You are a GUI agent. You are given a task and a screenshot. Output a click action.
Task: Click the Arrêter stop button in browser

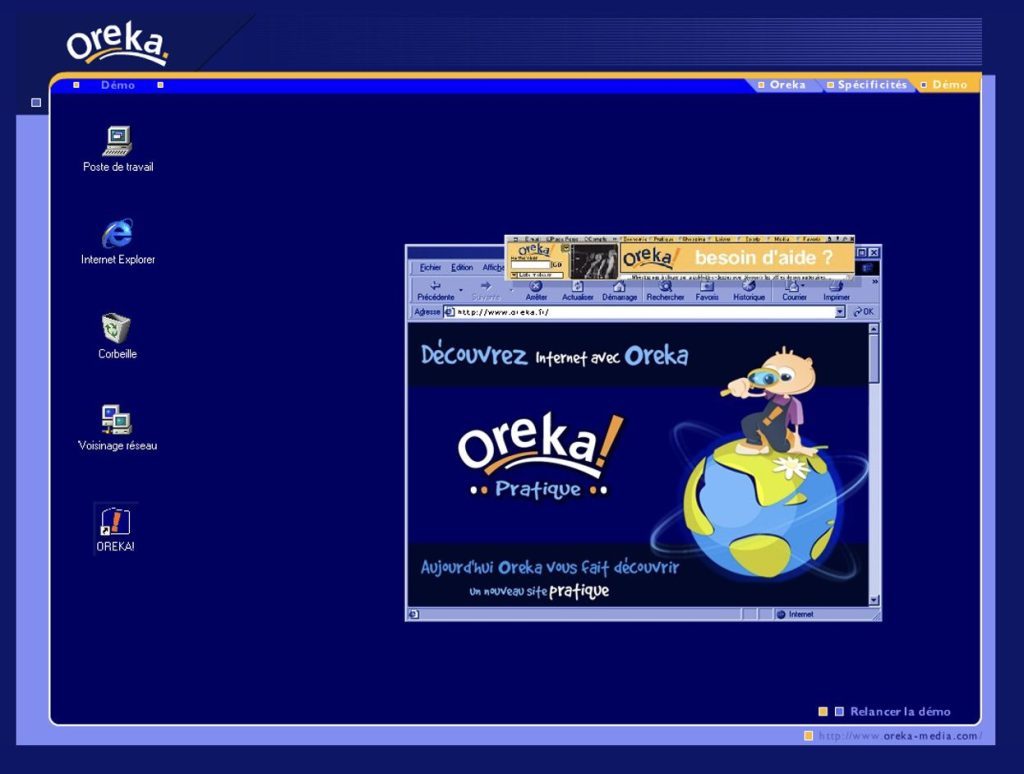click(x=536, y=291)
